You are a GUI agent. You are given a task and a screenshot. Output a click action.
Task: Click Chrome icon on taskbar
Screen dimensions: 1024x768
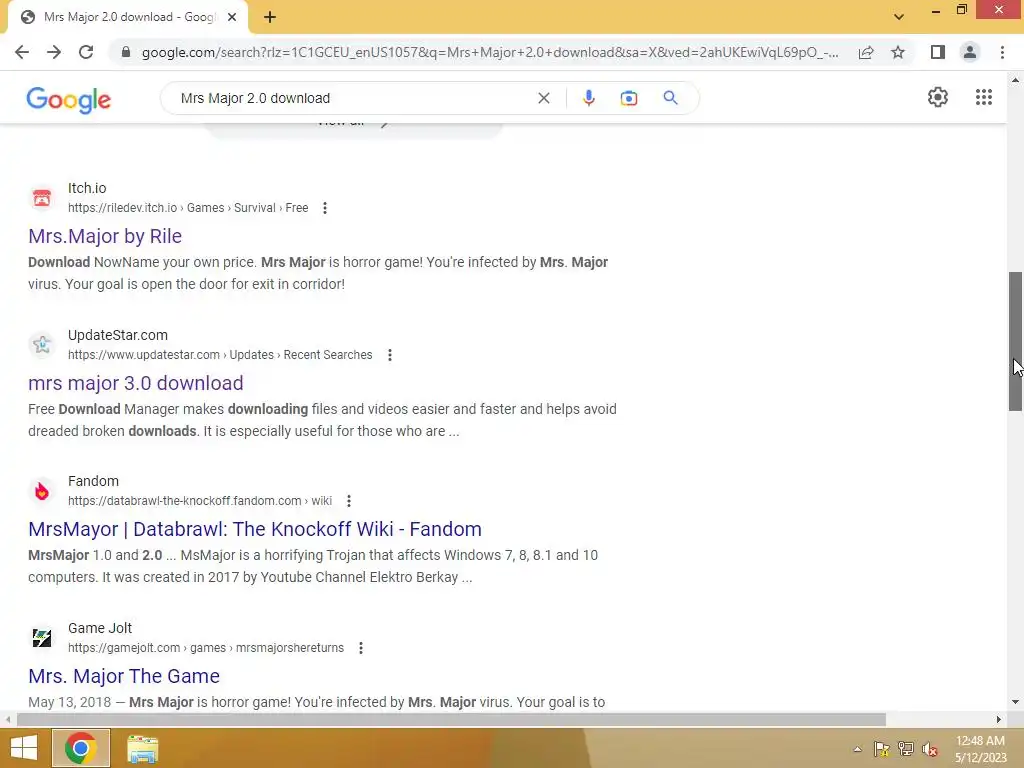(81, 748)
